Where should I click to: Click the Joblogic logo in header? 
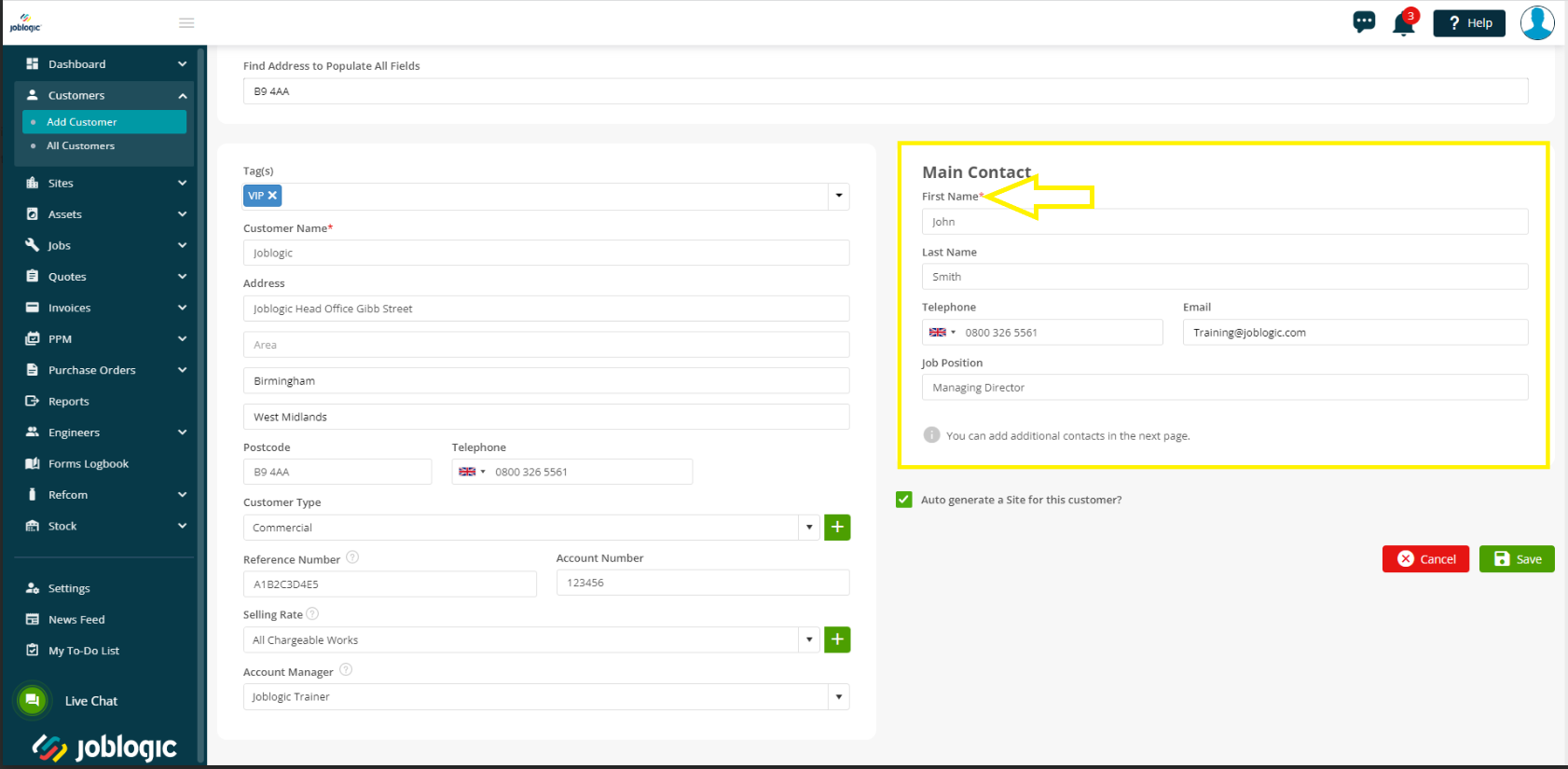(x=25, y=22)
